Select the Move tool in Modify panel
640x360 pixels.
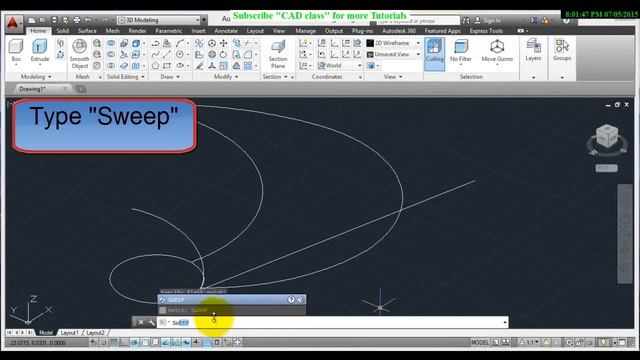click(224, 43)
